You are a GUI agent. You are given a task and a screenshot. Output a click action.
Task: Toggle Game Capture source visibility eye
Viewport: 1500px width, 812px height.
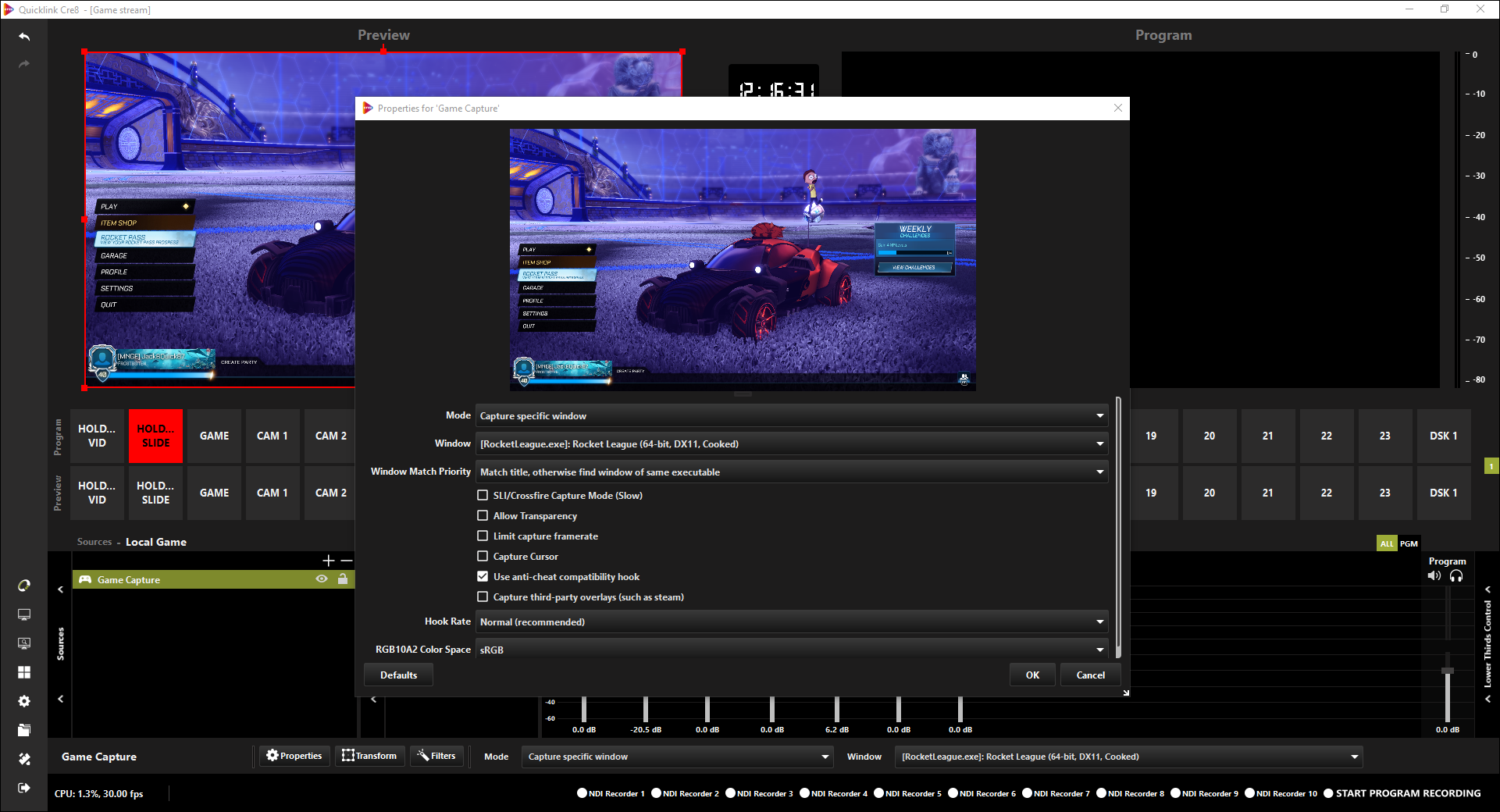[x=322, y=579]
